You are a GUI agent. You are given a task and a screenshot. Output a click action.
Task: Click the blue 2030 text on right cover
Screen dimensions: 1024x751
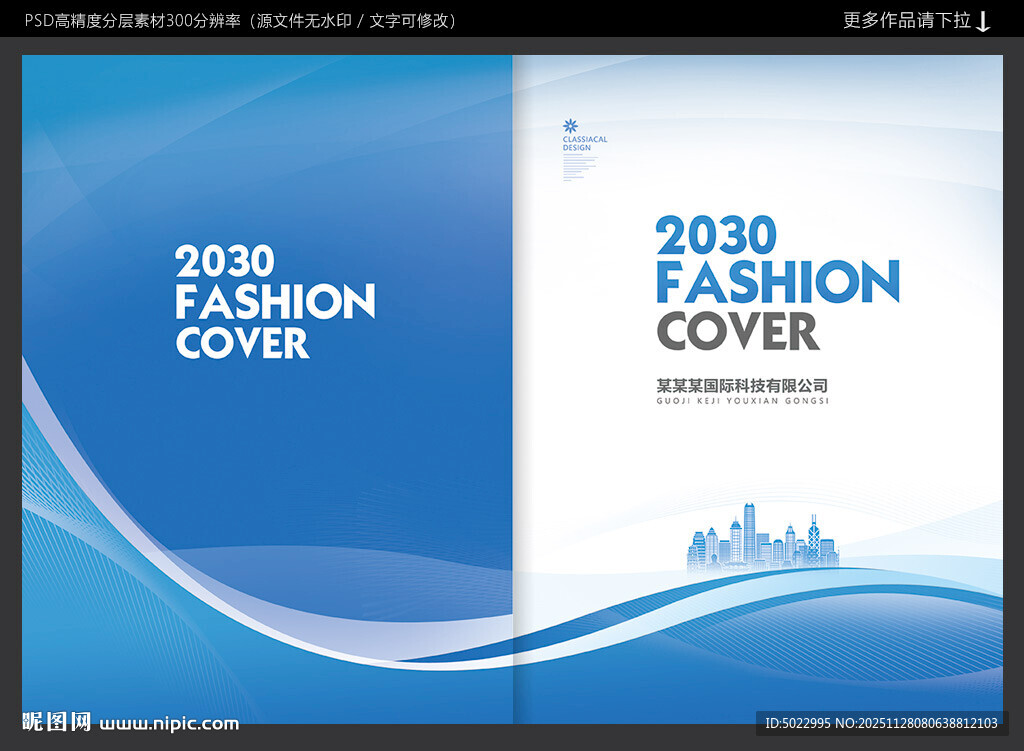pos(716,235)
